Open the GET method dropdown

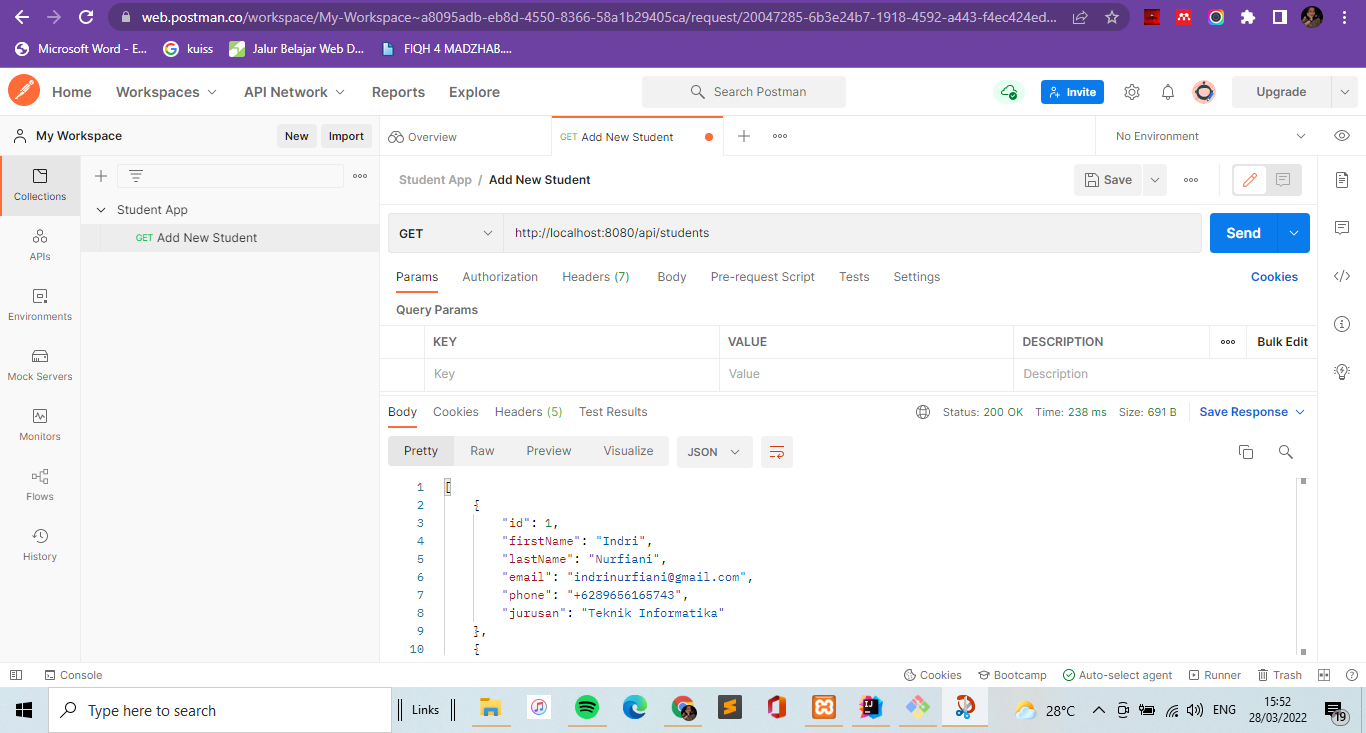pos(445,233)
